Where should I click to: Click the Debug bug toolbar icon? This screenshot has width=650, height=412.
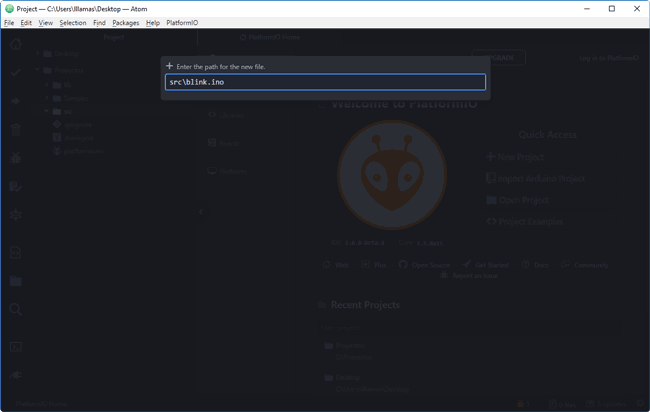pyautogui.click(x=16, y=158)
